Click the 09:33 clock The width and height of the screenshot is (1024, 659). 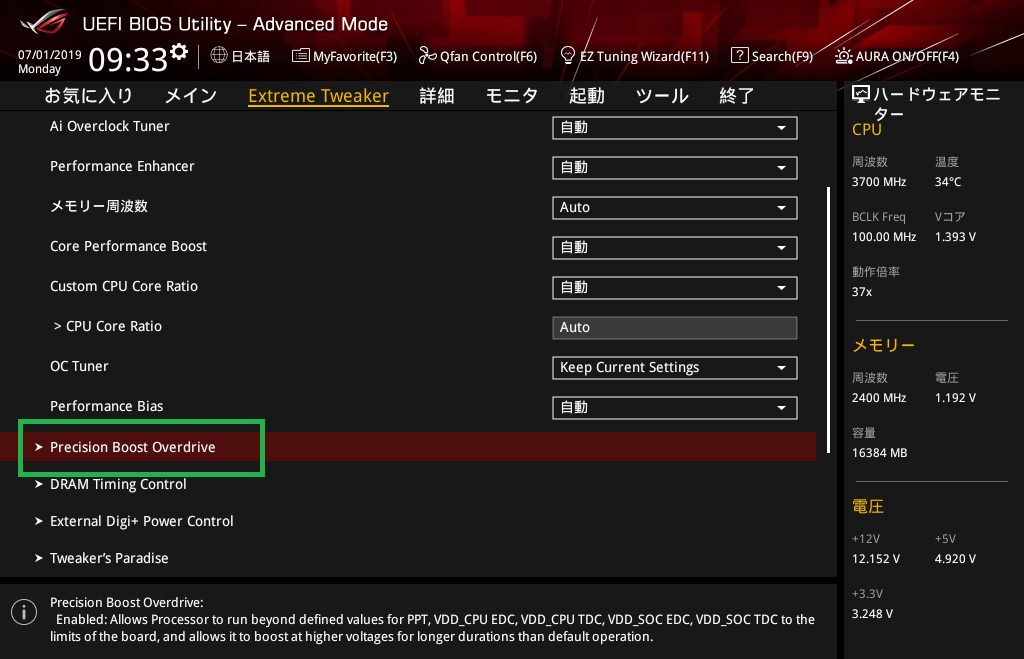point(128,60)
